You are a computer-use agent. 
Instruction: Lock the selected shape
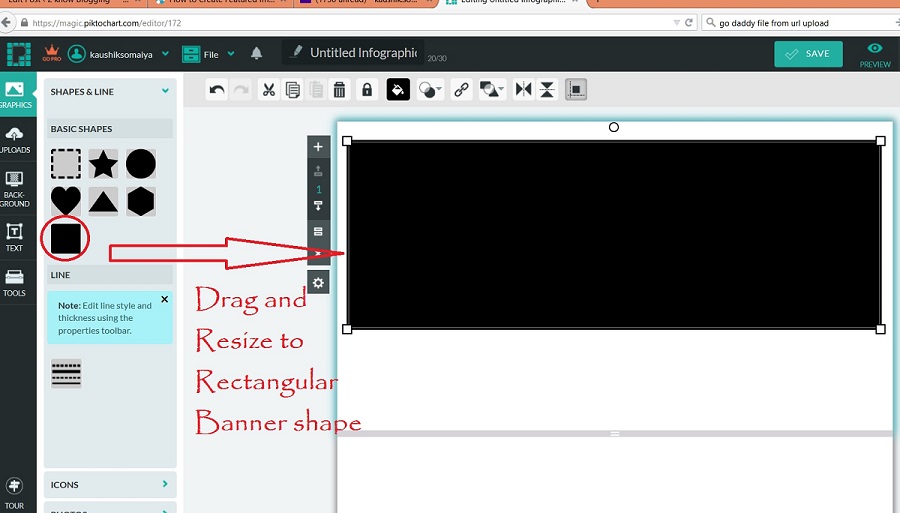click(367, 90)
